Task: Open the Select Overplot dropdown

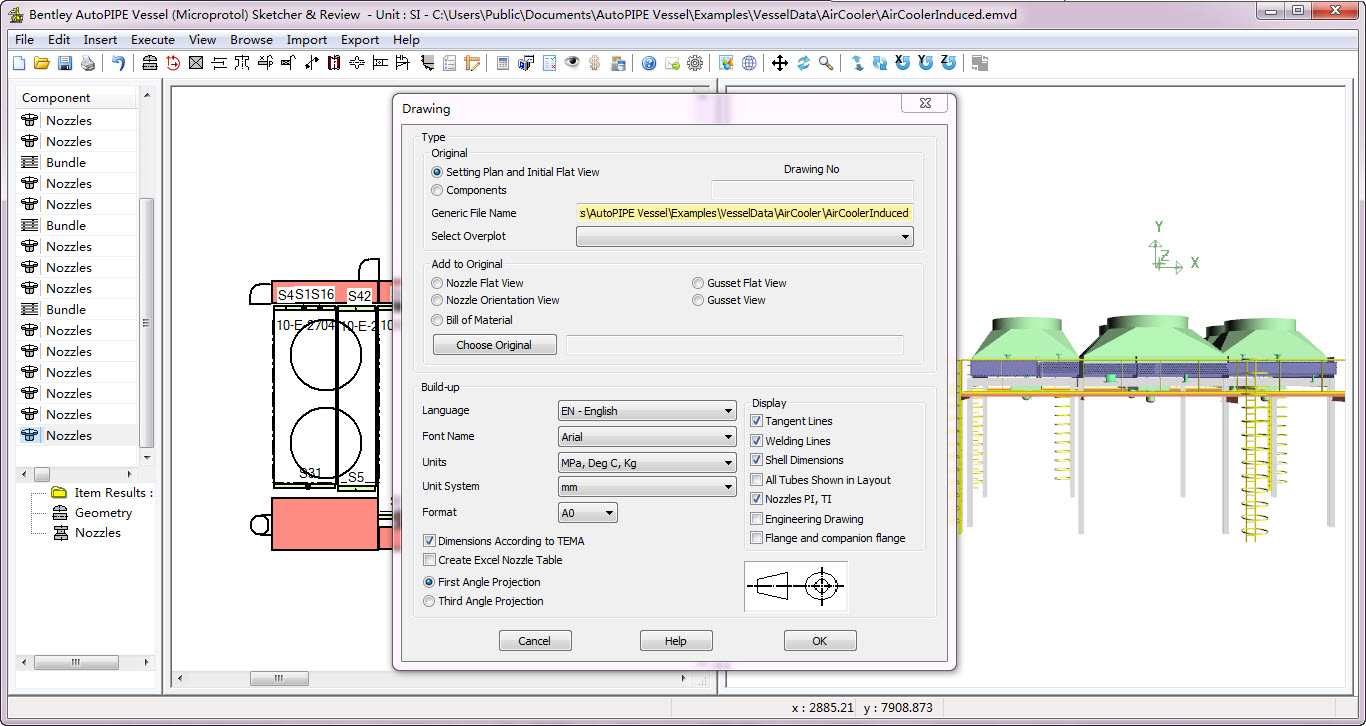Action: [x=745, y=237]
